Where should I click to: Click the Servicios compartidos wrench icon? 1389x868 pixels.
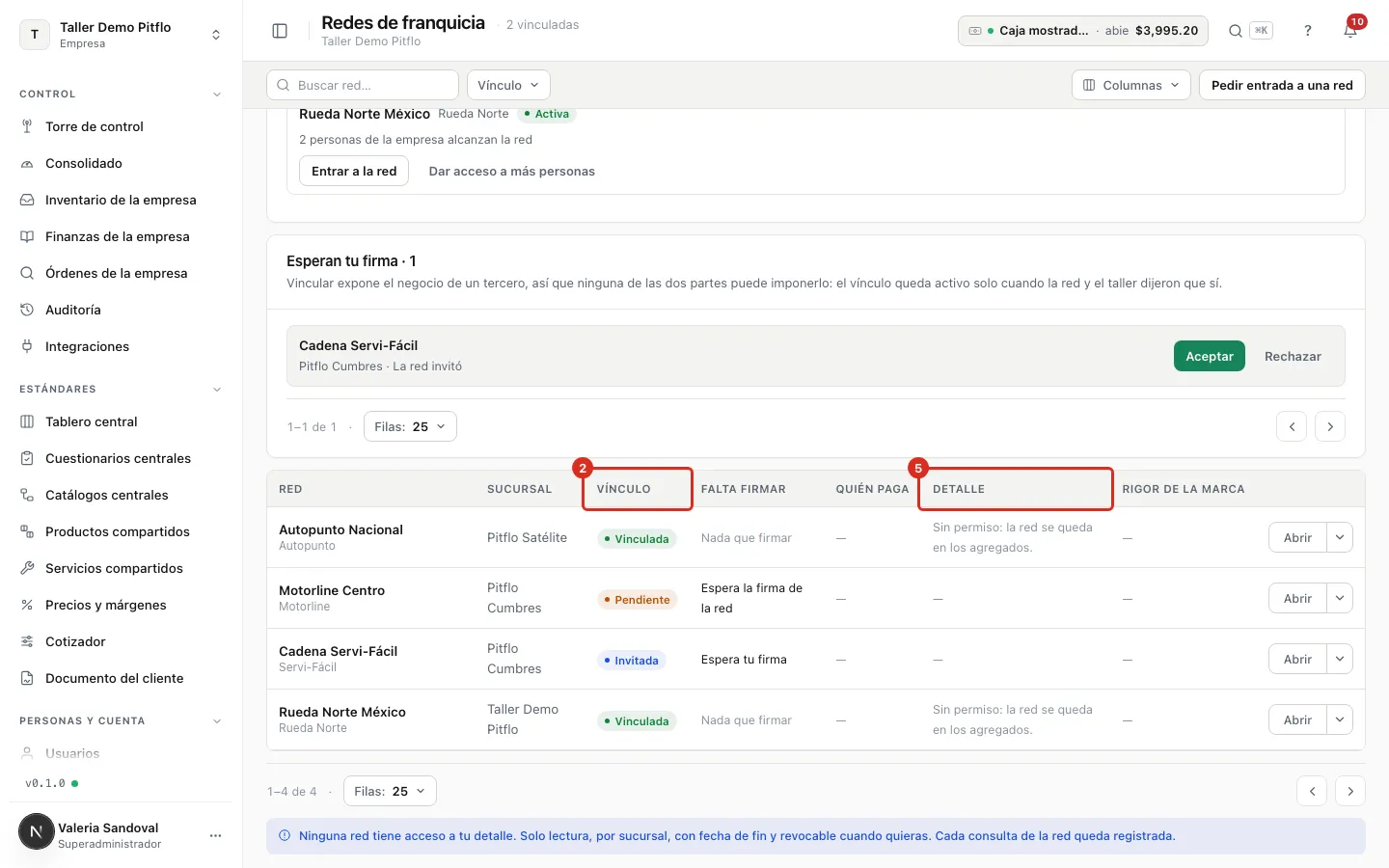click(x=27, y=568)
